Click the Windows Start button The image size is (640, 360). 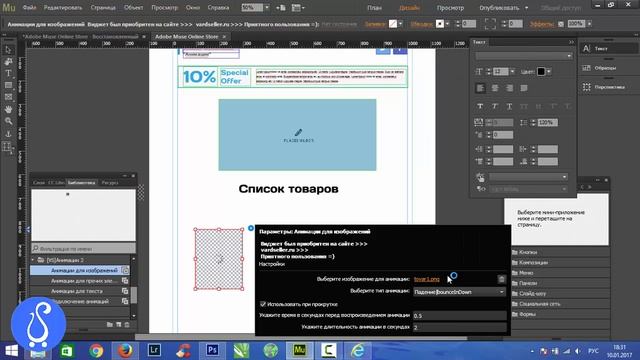click(11, 351)
